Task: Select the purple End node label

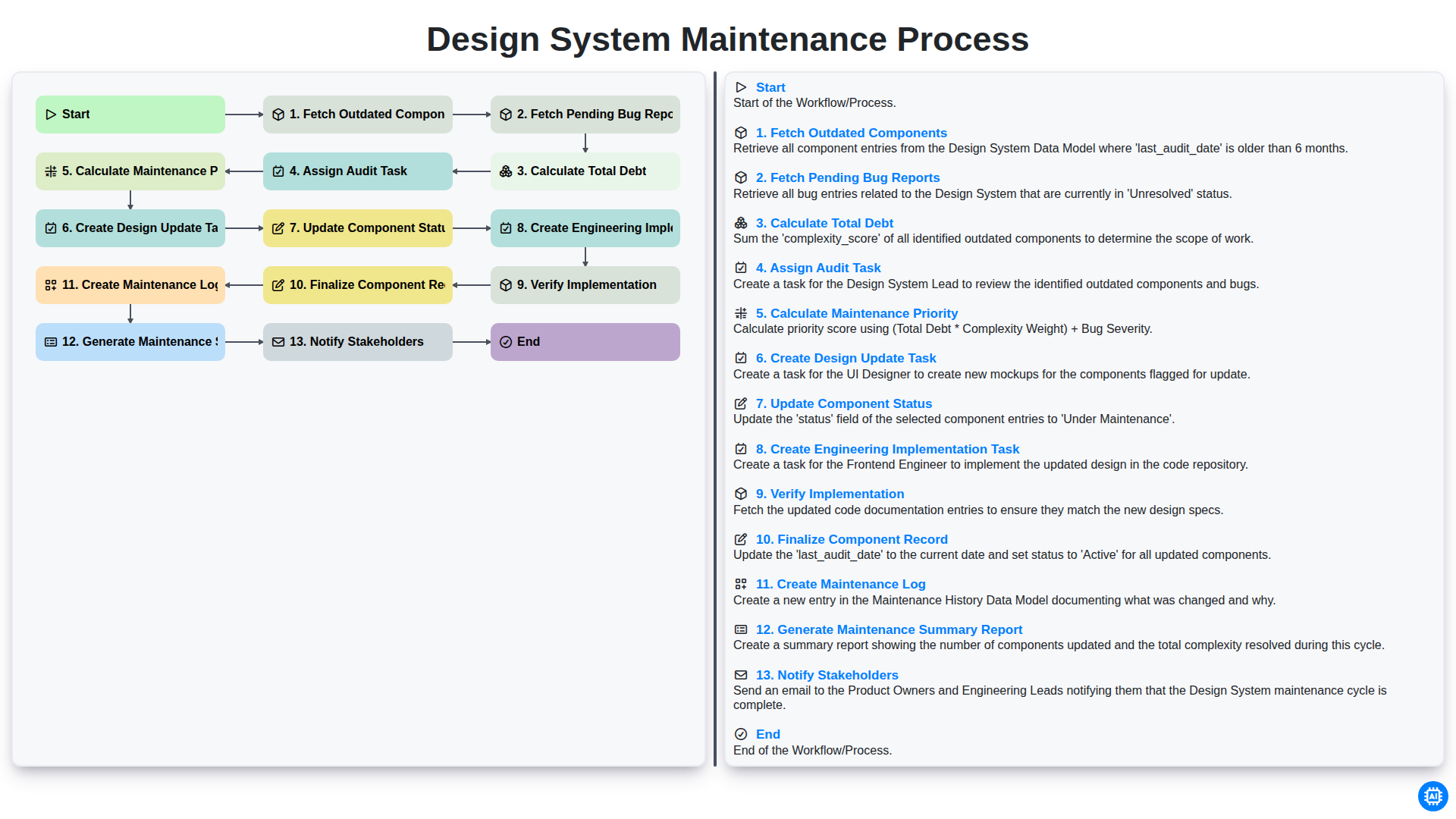Action: click(x=529, y=342)
